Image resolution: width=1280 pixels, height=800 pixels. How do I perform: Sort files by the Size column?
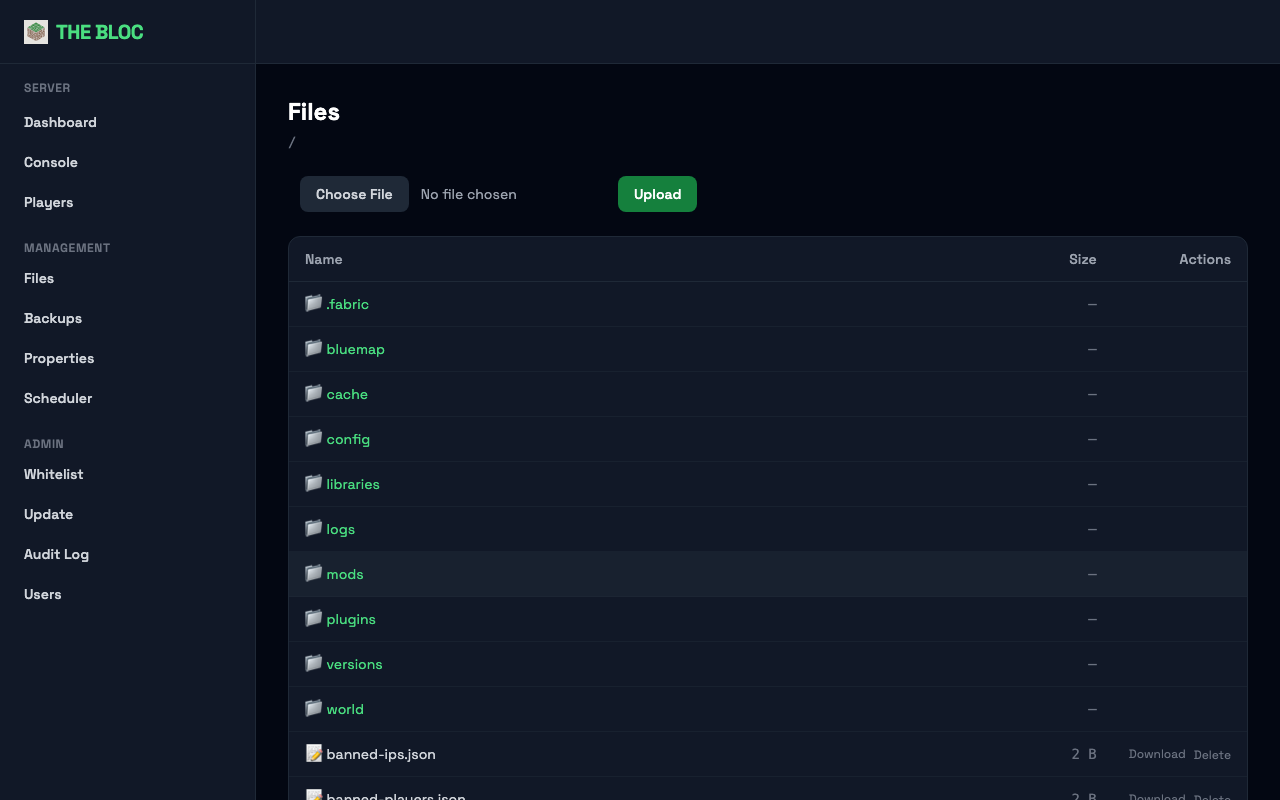(x=1083, y=259)
